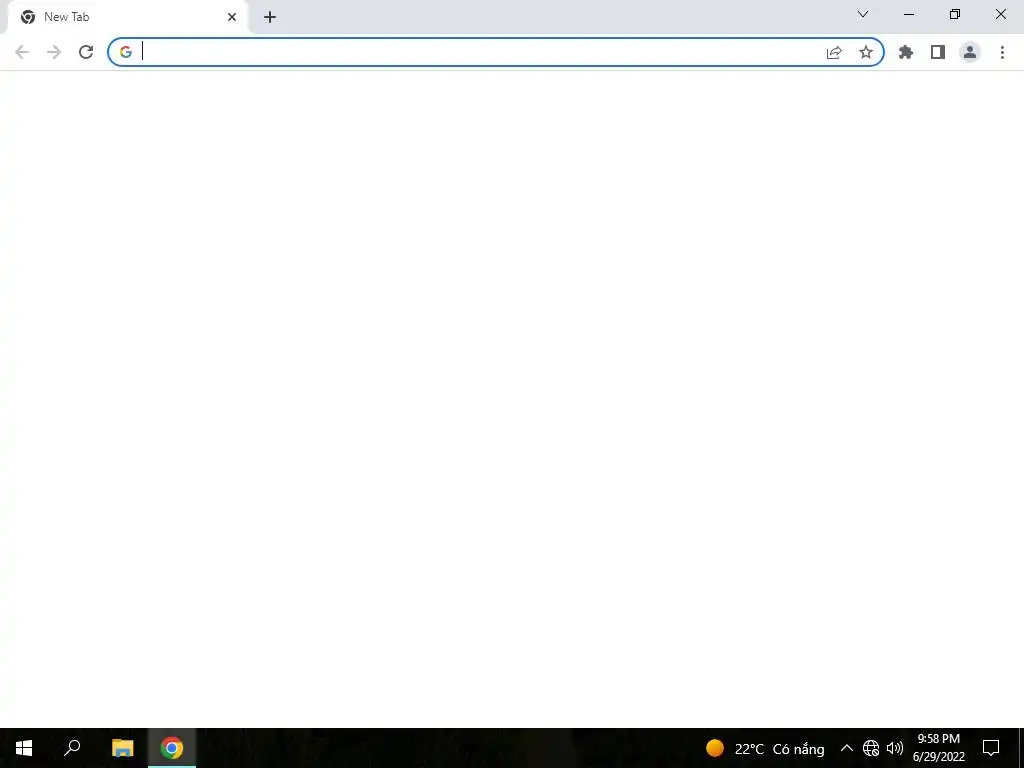Click the Chrome taskbar icon

coord(172,748)
